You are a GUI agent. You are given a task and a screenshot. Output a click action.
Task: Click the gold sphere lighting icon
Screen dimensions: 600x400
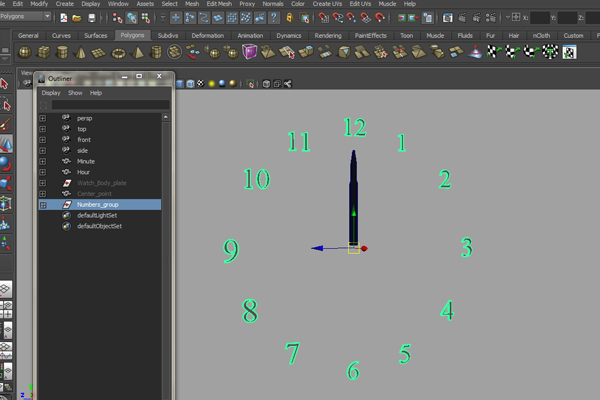(x=233, y=83)
